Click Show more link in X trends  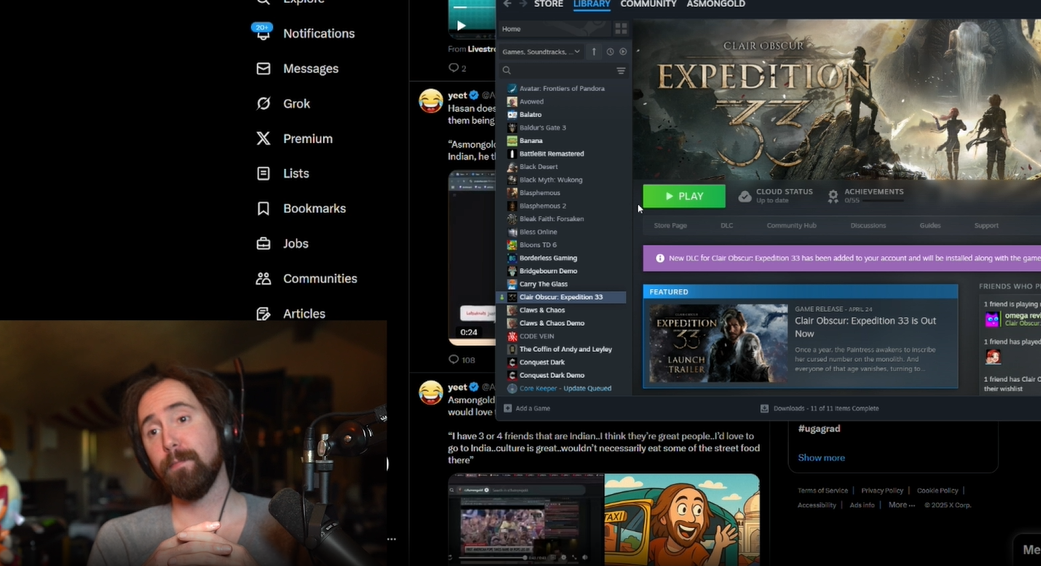point(821,458)
